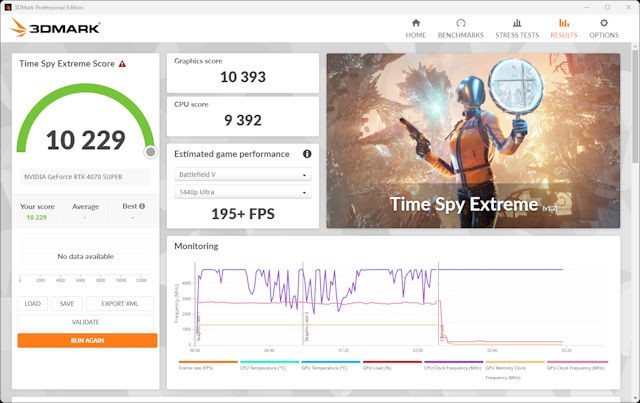Click the green Your score value 10 229
The image size is (640, 403).
point(36,217)
